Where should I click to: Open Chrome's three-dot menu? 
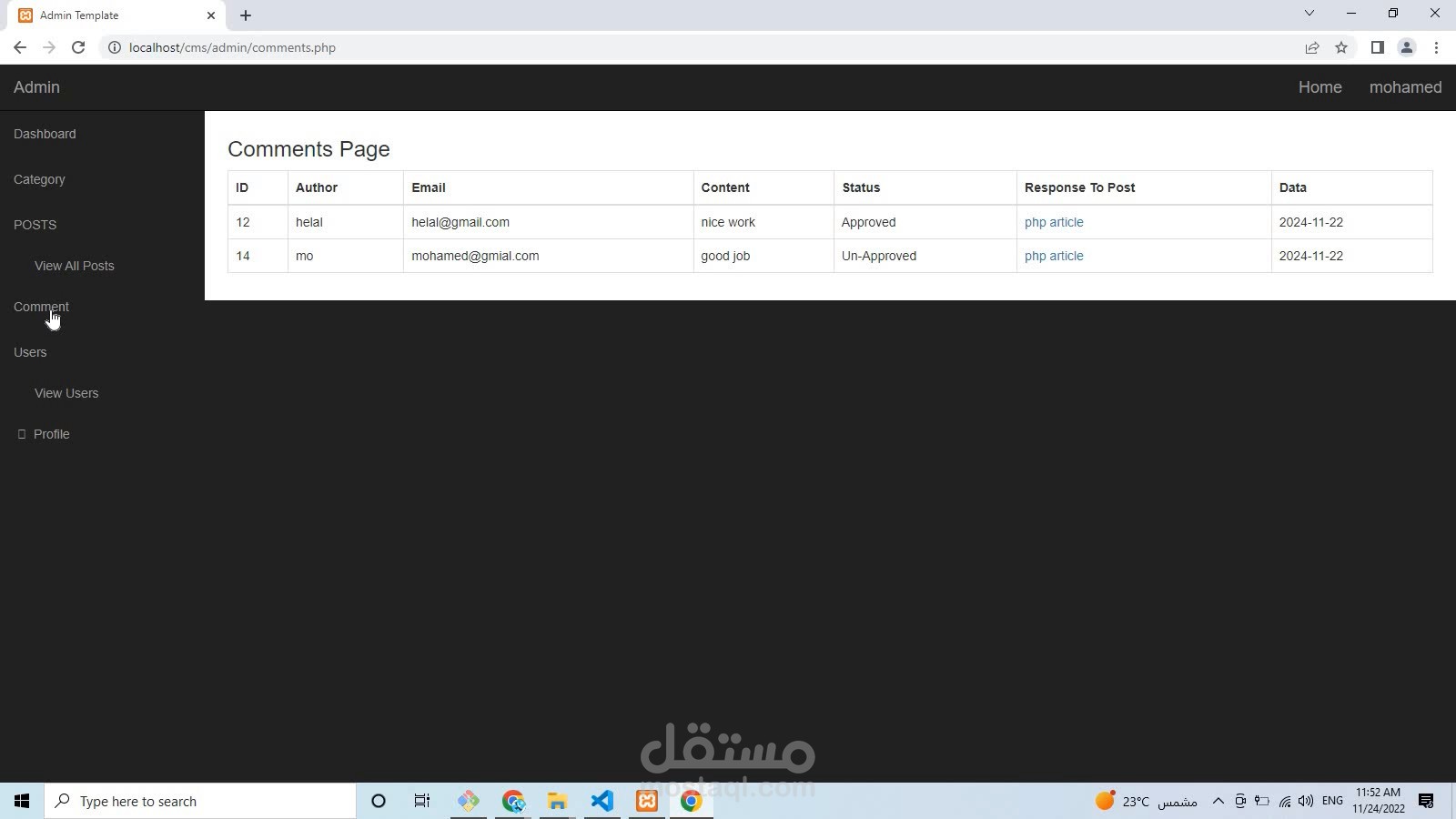[x=1437, y=47]
